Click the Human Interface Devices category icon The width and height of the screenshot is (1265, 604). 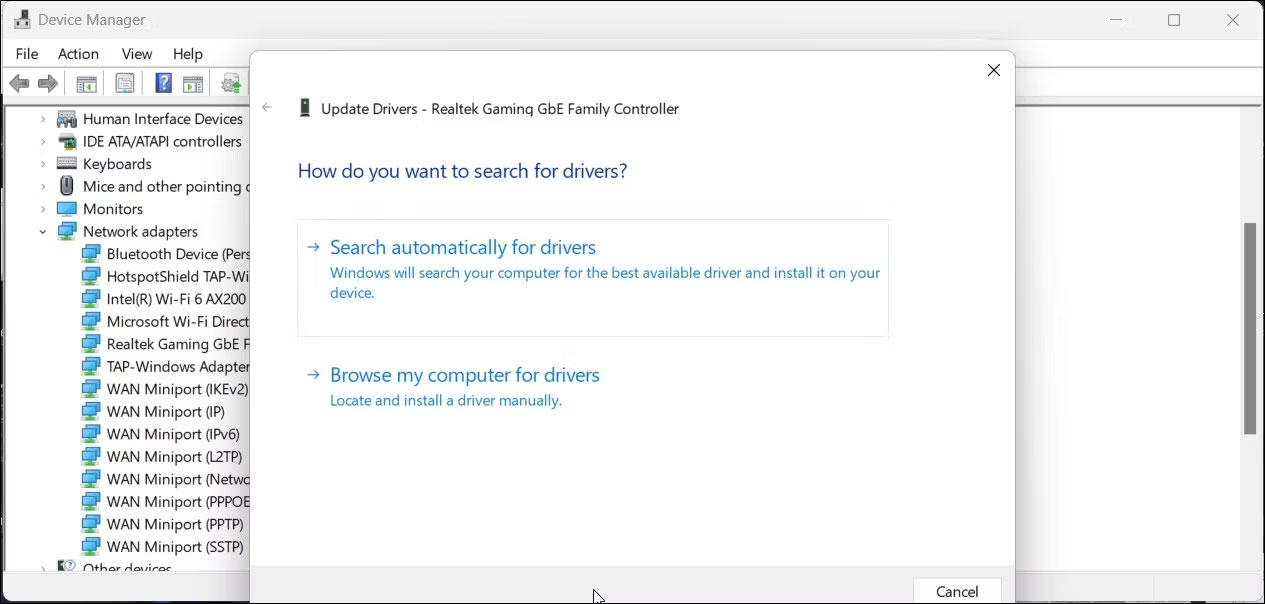pyautogui.click(x=67, y=119)
